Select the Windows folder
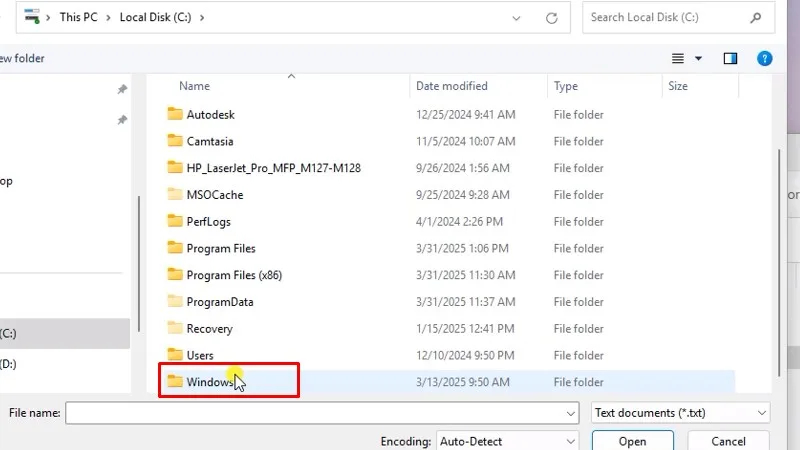 pos(209,382)
